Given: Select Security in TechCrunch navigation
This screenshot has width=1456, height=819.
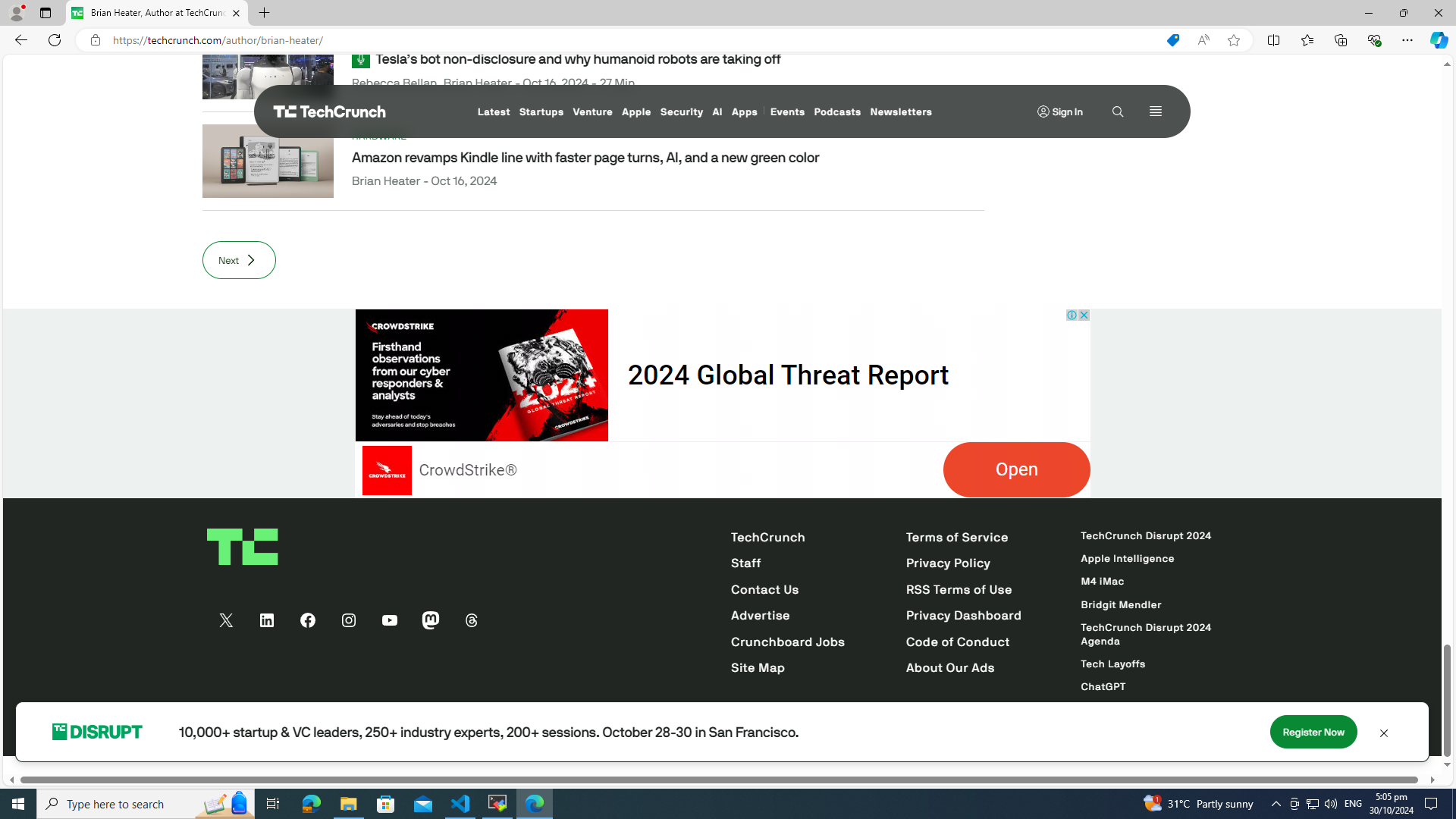Looking at the screenshot, I should point(682,112).
